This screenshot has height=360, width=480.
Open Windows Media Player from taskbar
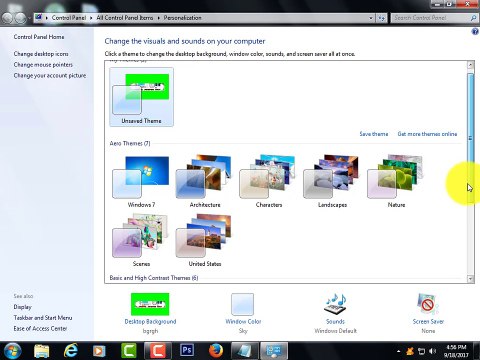[99, 351]
